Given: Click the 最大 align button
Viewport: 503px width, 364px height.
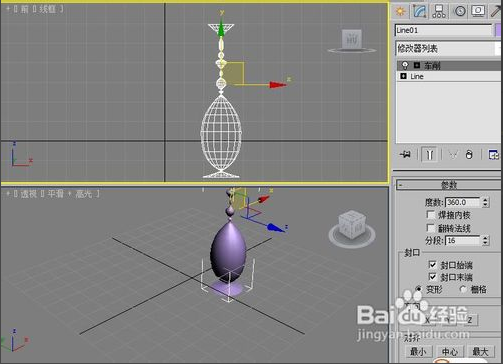Looking at the screenshot, I should pyautogui.click(x=480, y=351).
